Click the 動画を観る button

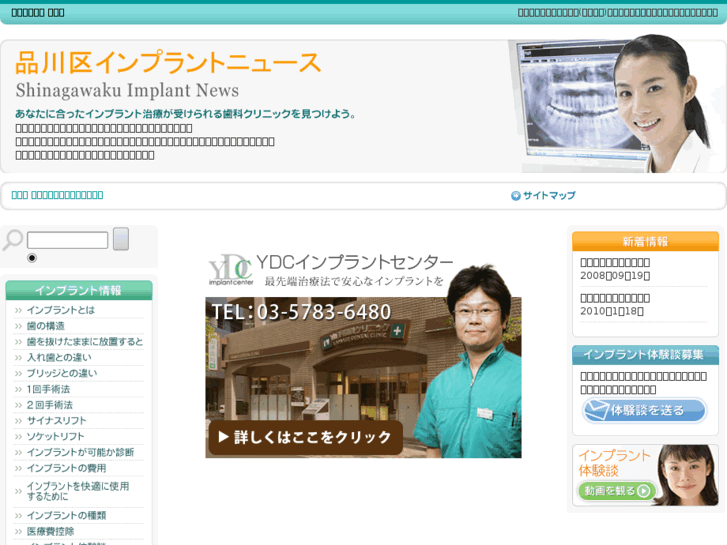point(617,491)
